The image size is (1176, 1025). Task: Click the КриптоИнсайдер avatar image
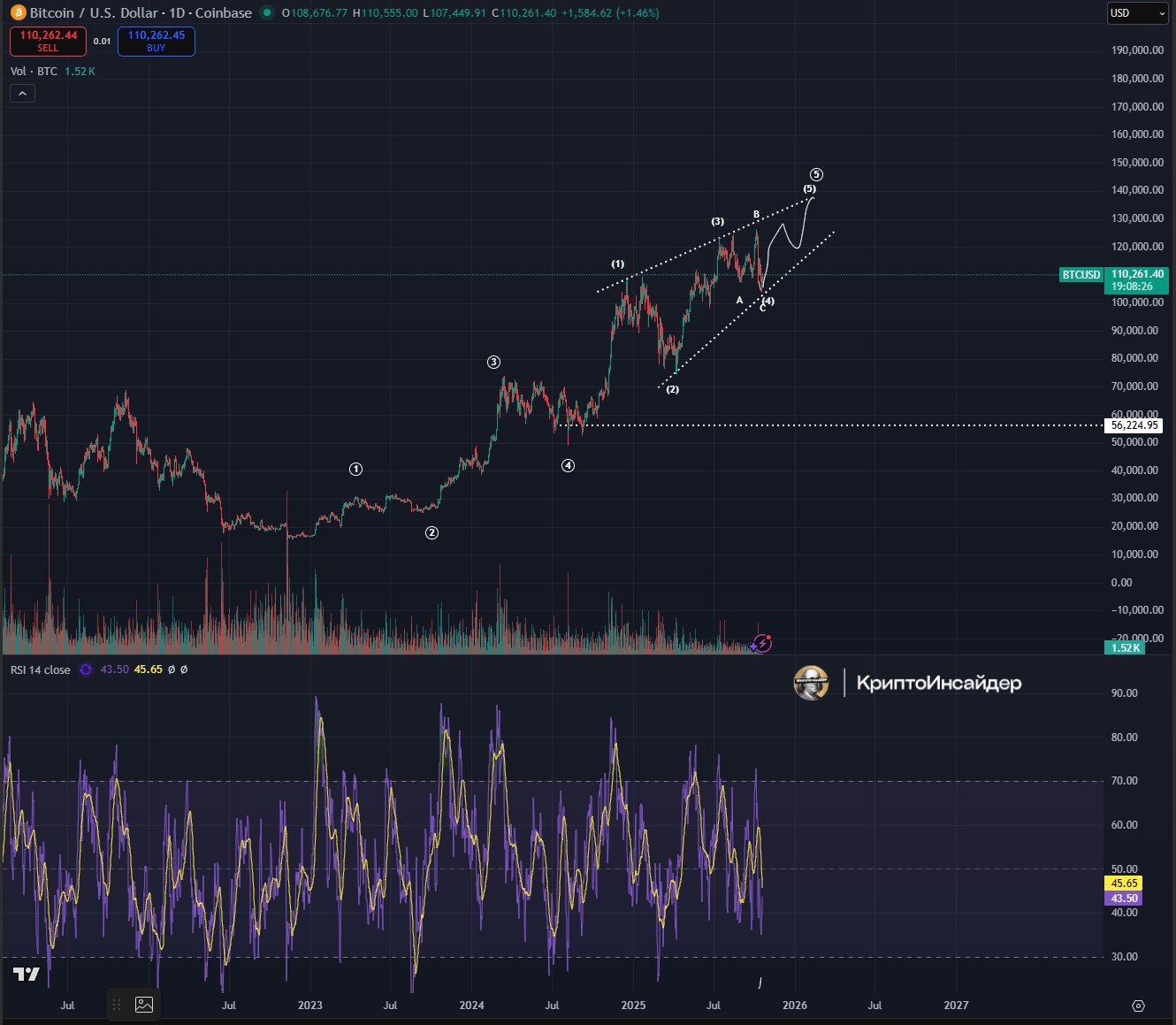[811, 683]
